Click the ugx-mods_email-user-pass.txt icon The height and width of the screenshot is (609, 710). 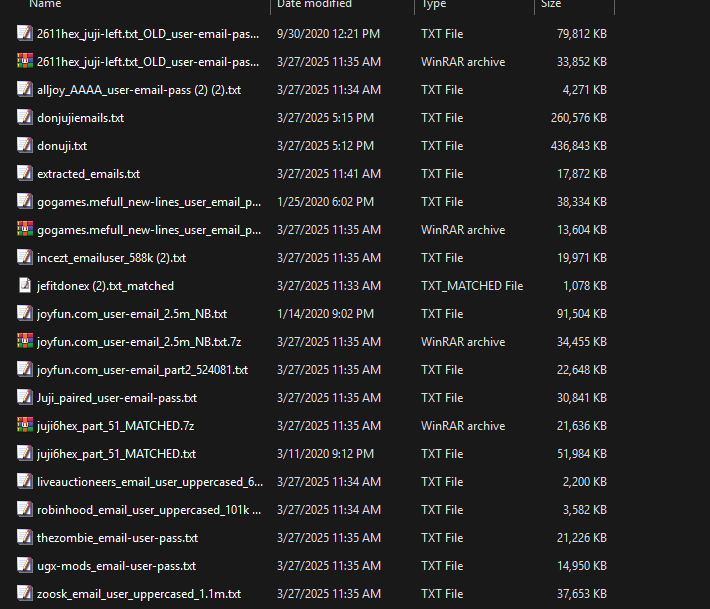coord(24,566)
